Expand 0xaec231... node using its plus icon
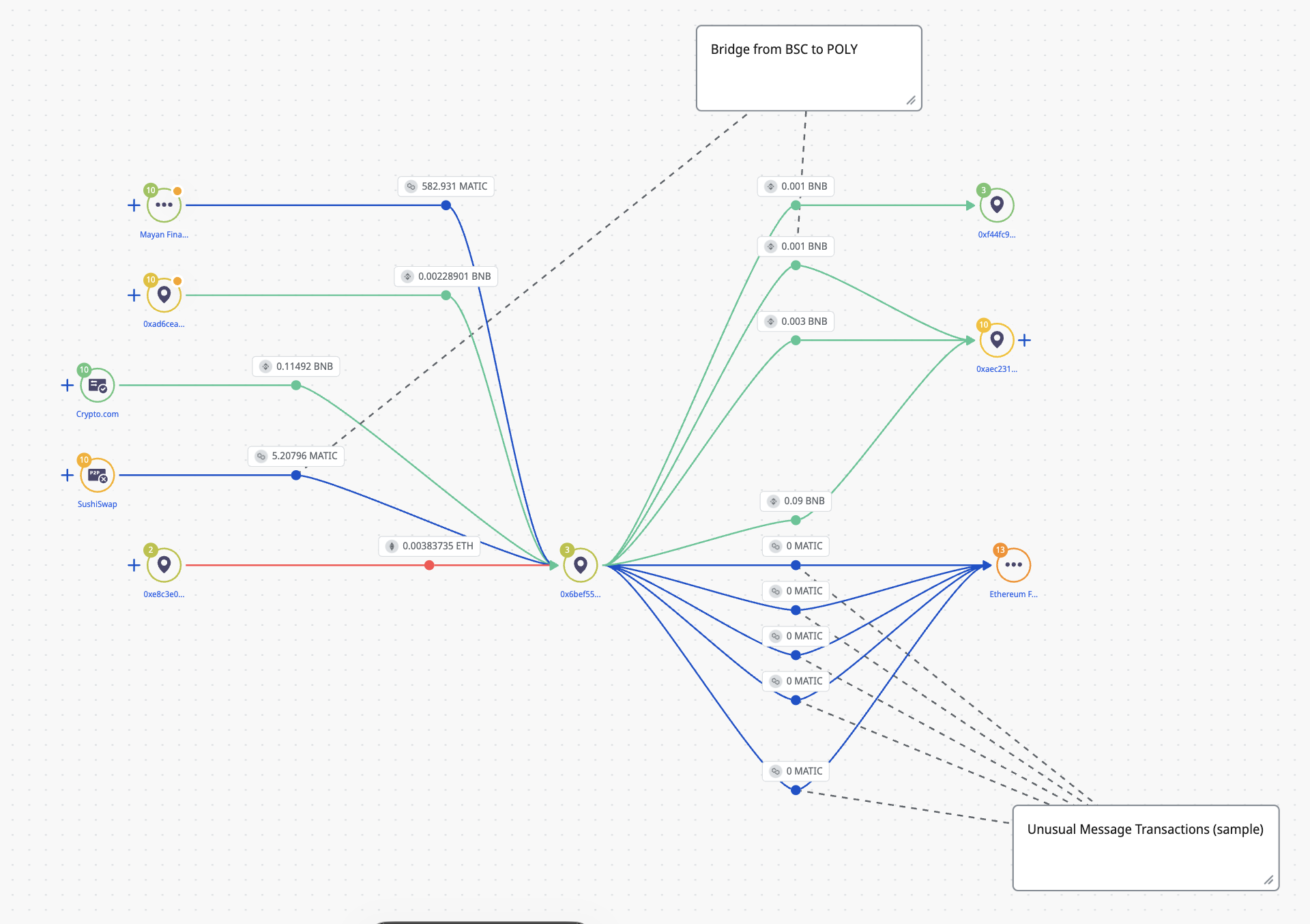 point(1025,339)
